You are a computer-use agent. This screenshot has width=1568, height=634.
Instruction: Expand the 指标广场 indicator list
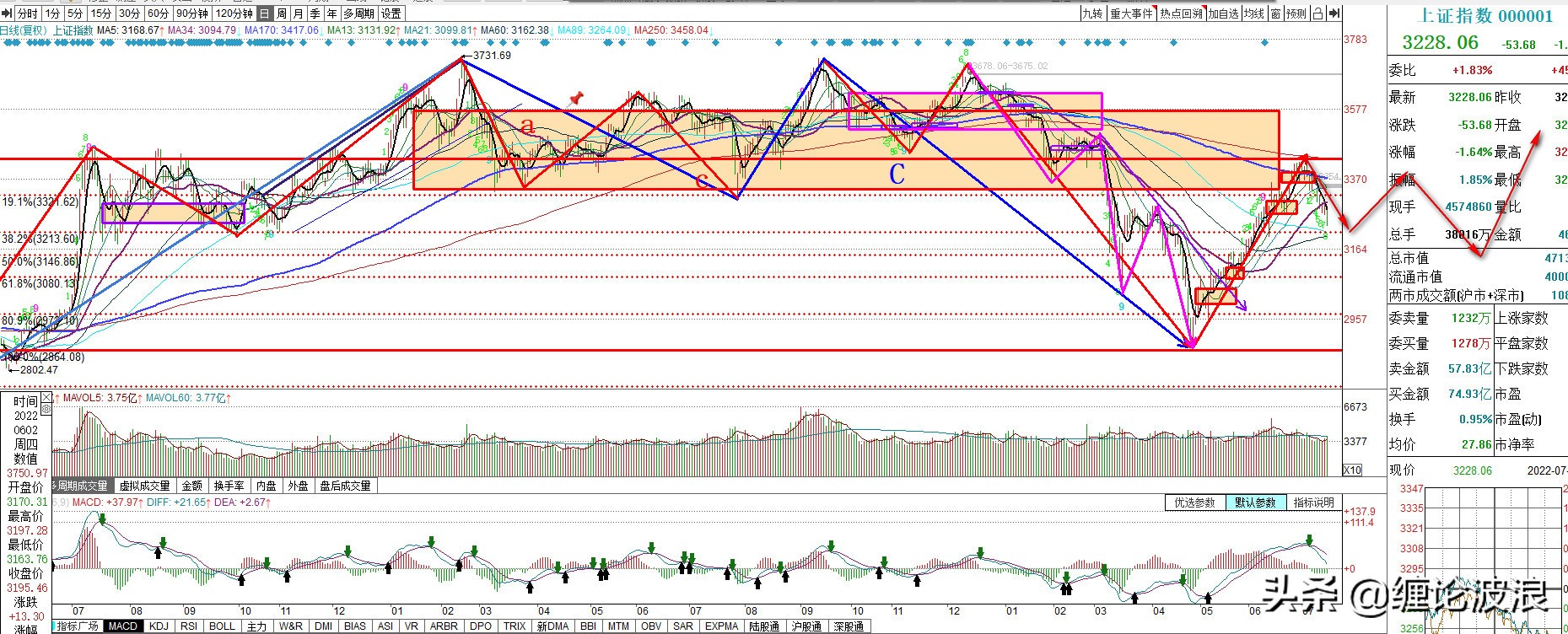click(78, 626)
